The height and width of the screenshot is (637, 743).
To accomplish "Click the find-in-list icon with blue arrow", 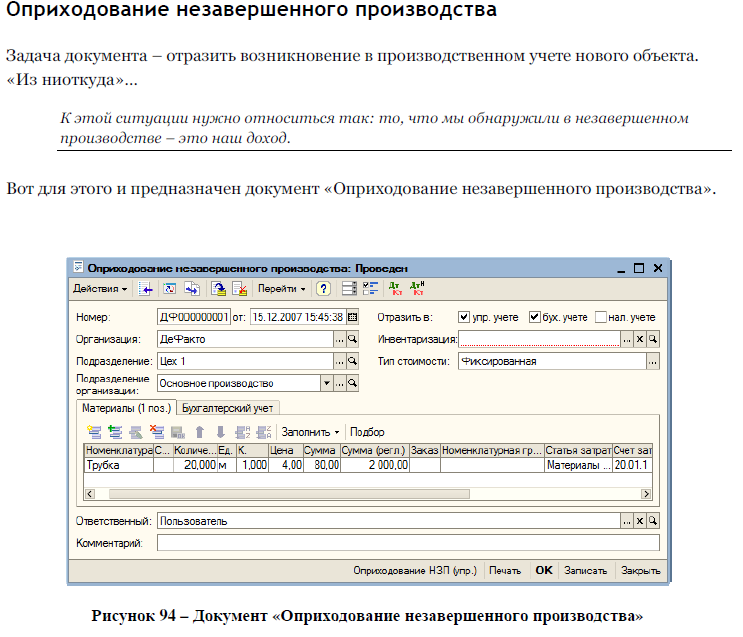I will (x=145, y=289).
